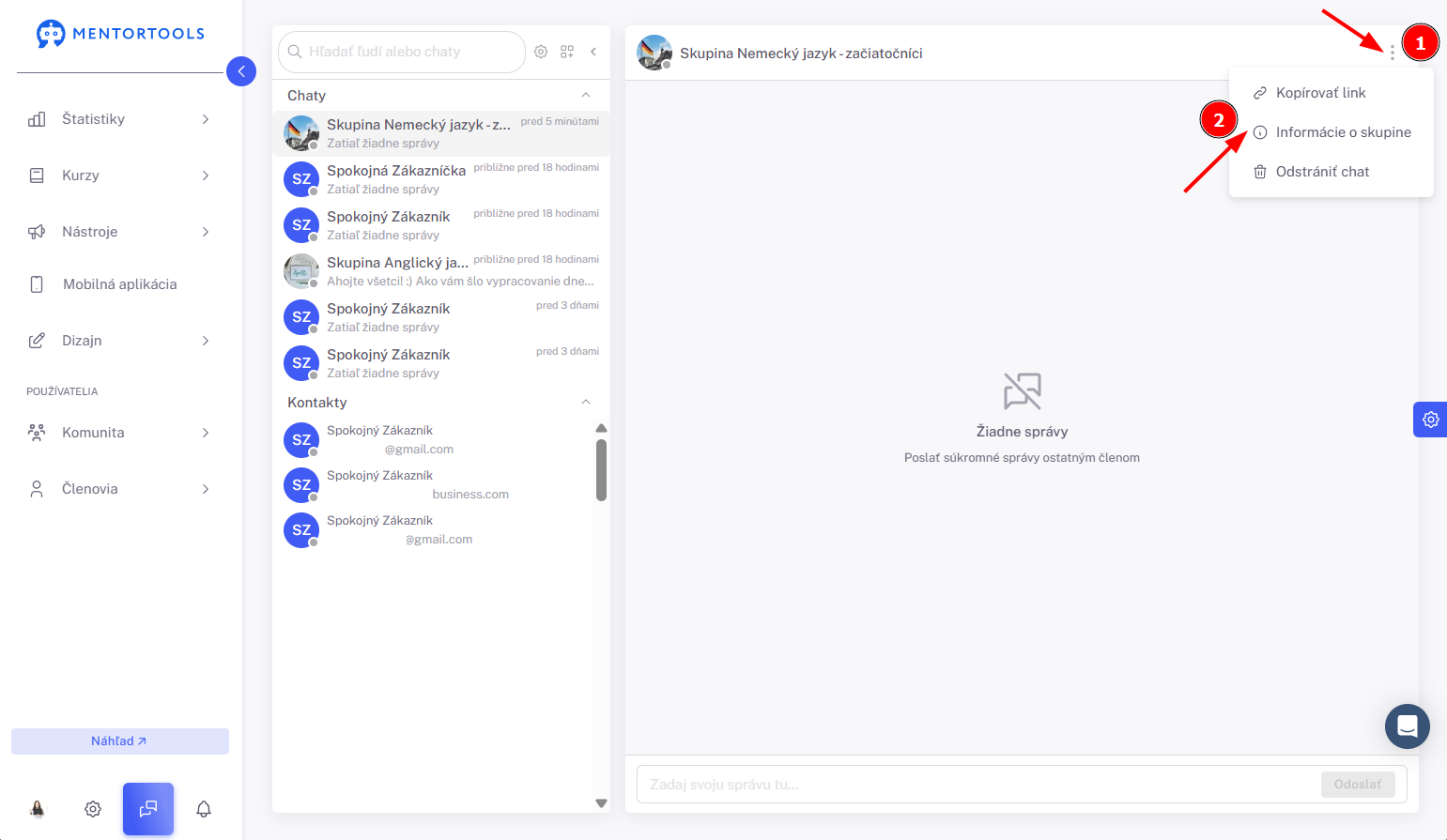Click the bottom settings gear icon

tap(93, 808)
